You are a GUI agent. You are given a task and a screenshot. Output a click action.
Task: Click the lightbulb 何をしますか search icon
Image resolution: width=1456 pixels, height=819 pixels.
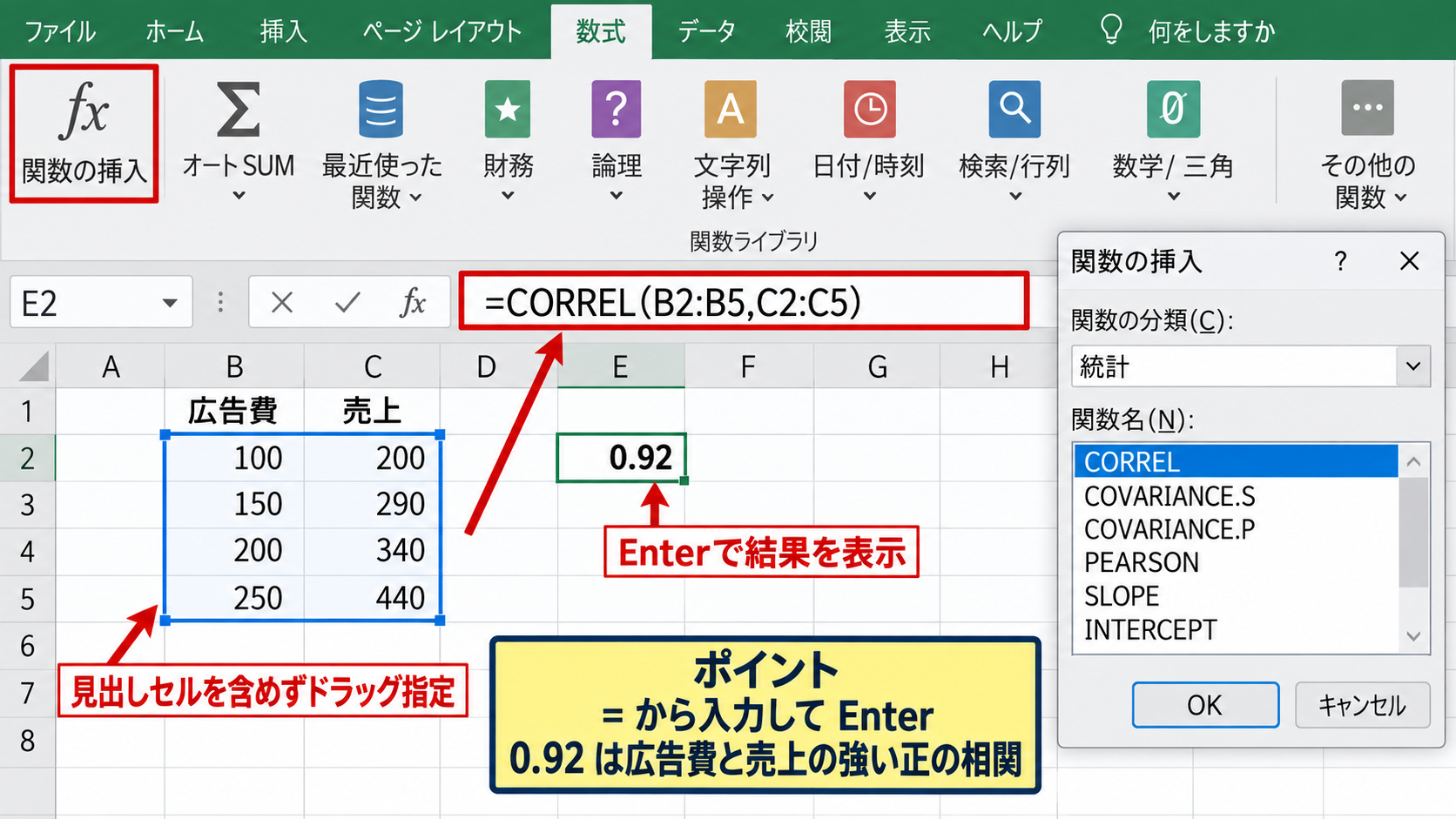(1111, 30)
